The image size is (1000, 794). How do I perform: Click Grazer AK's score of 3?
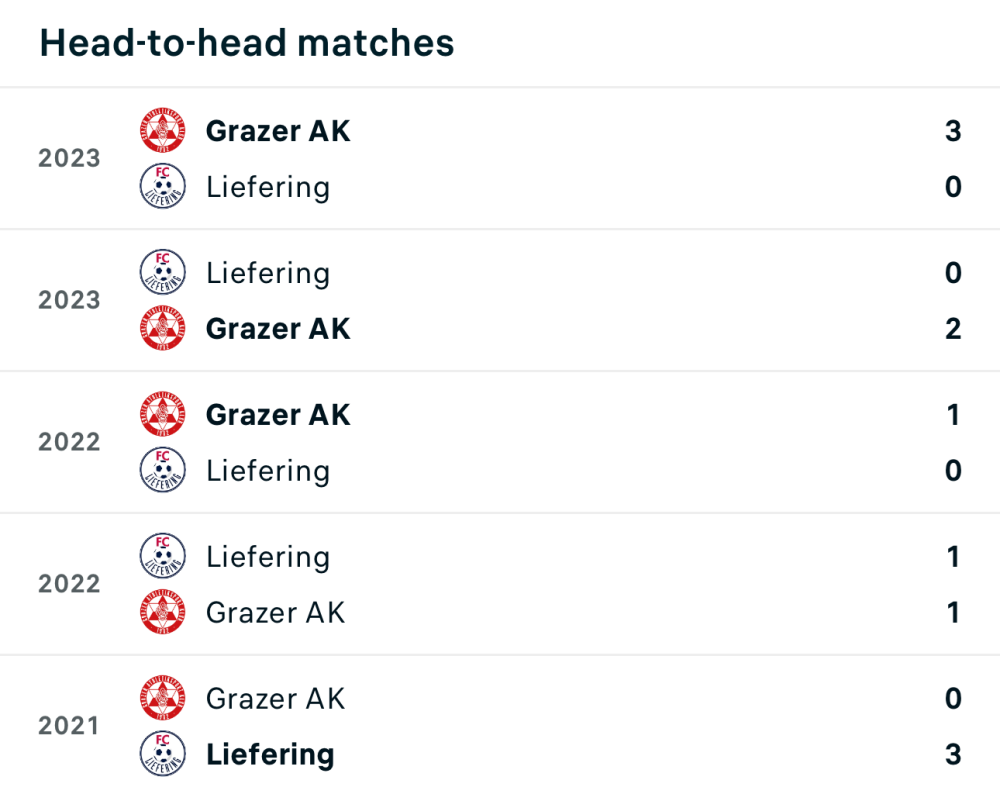[x=952, y=131]
